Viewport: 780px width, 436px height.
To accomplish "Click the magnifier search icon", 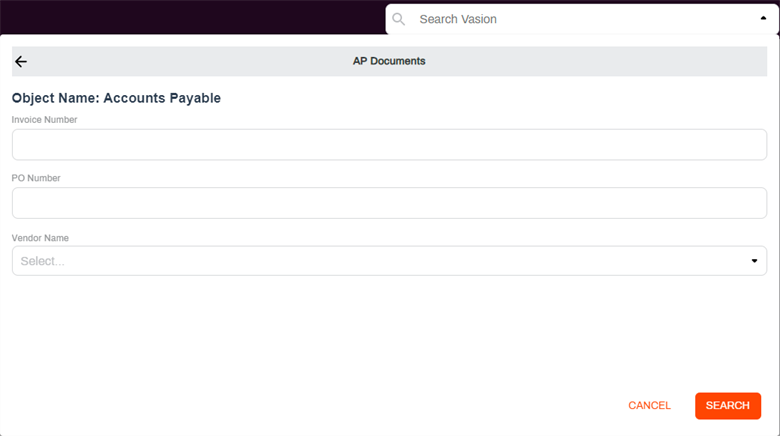I will [x=398, y=19].
